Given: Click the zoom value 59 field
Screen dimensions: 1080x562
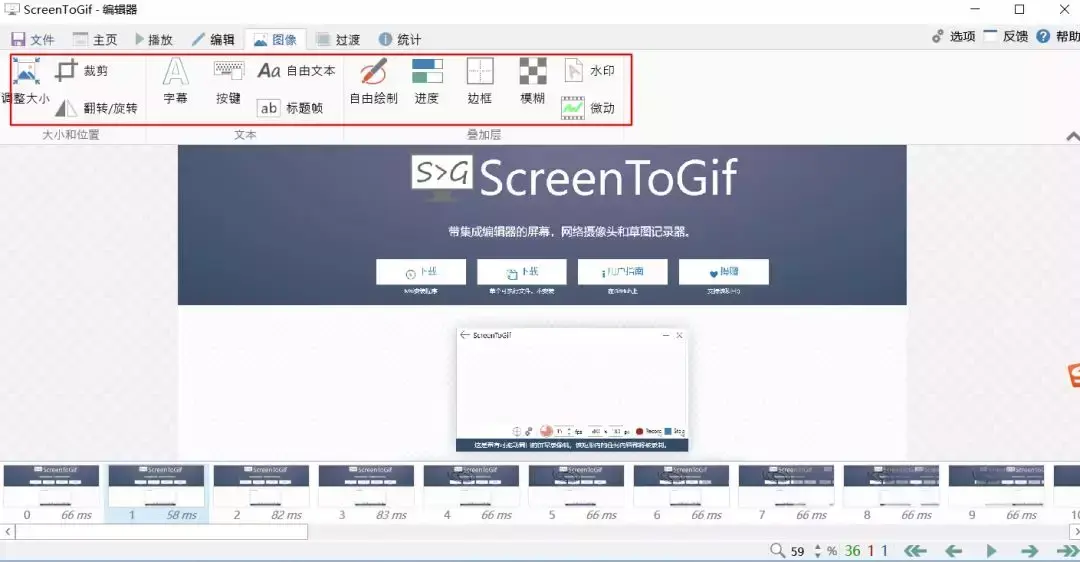Looking at the screenshot, I should point(798,551).
